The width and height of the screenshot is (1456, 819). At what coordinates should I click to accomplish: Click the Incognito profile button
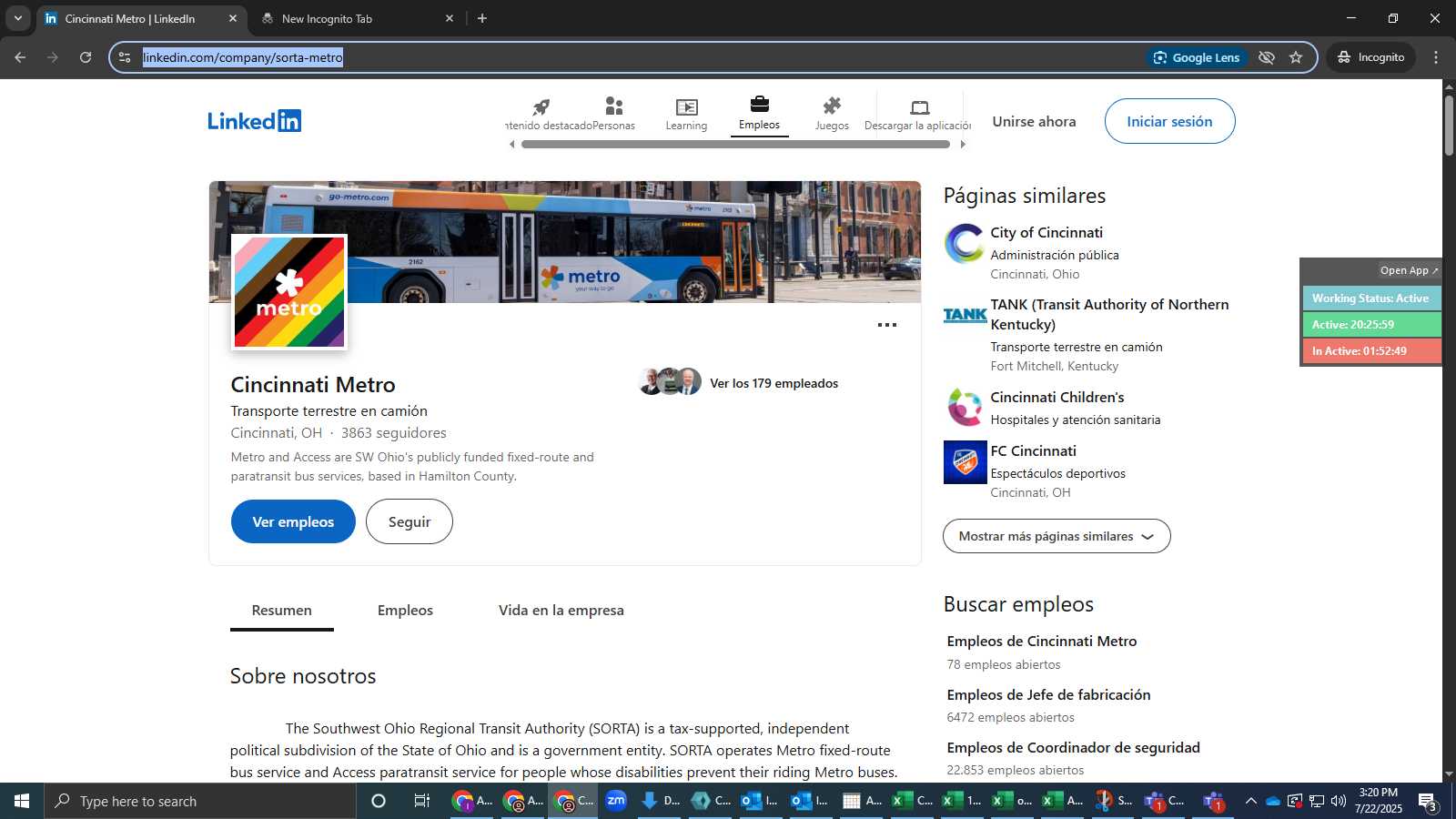(1371, 57)
